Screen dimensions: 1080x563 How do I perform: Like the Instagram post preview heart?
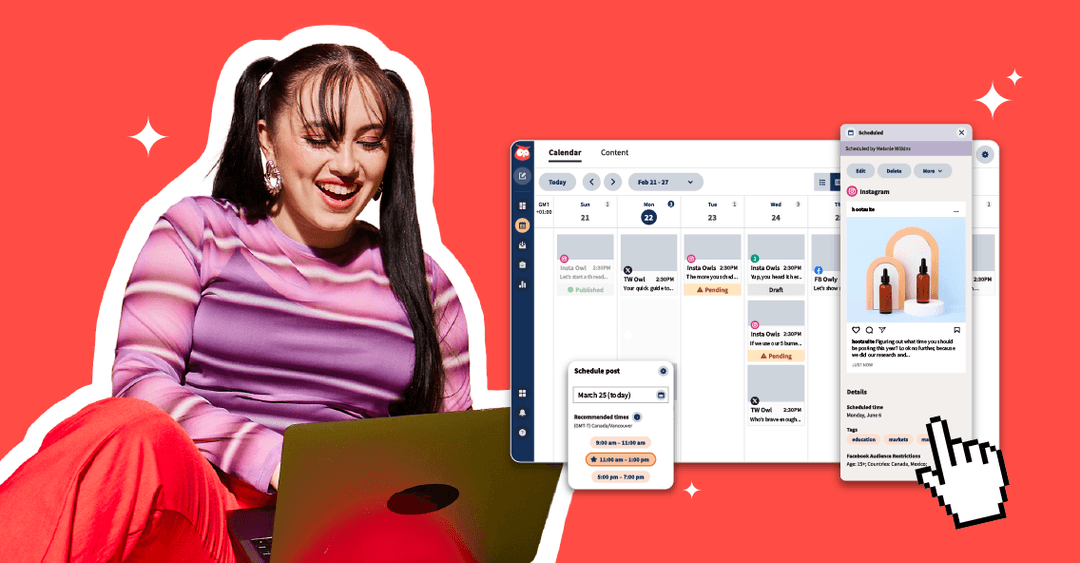pyautogui.click(x=856, y=330)
